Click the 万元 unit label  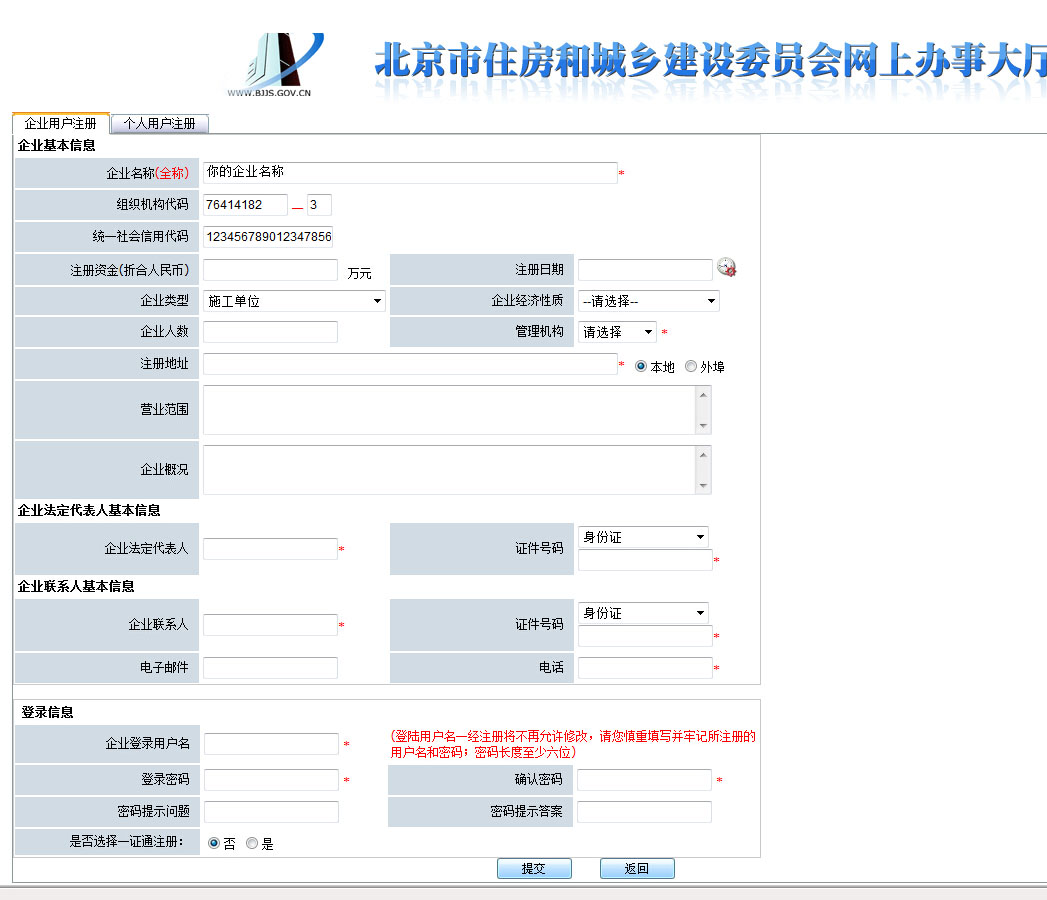(x=359, y=274)
